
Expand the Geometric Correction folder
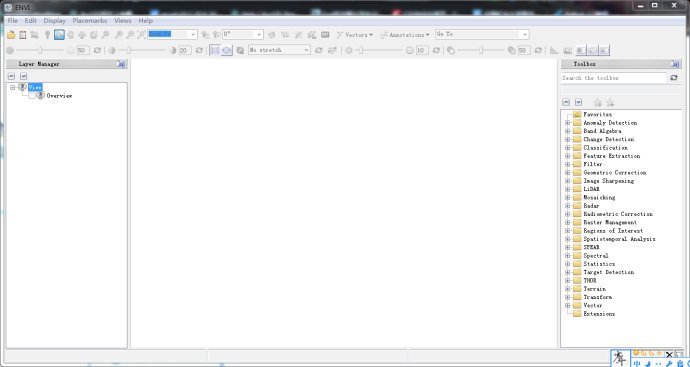point(568,172)
